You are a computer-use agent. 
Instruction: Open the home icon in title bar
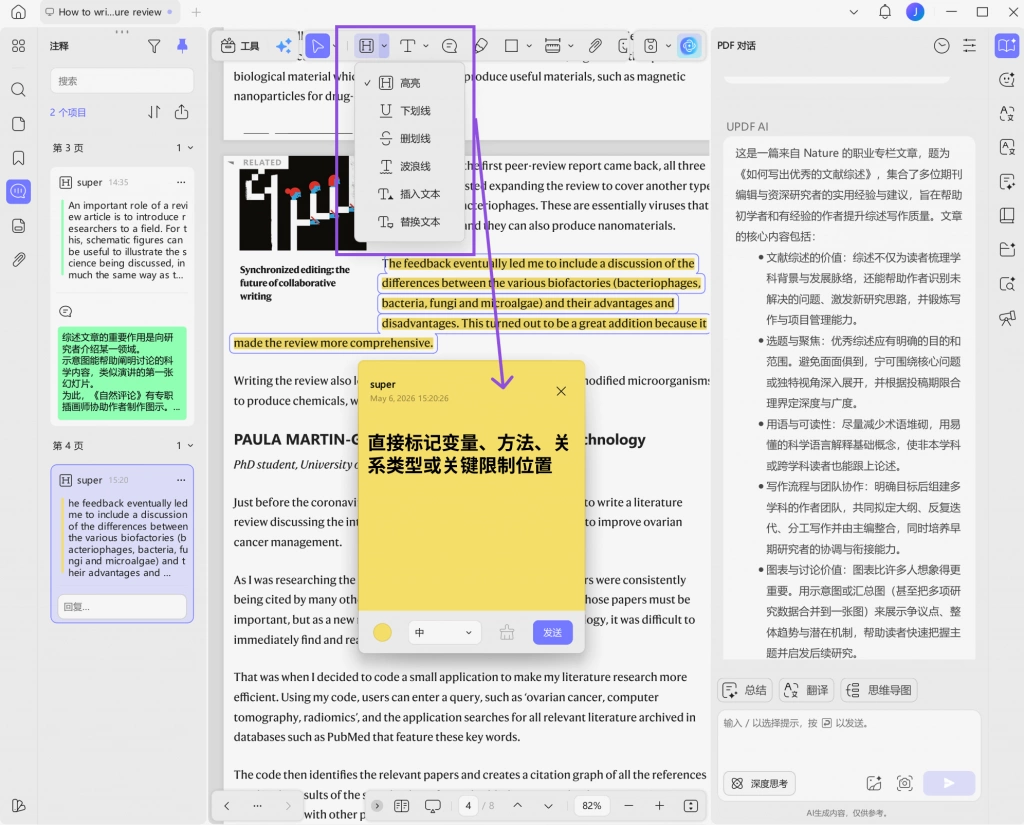click(x=18, y=12)
